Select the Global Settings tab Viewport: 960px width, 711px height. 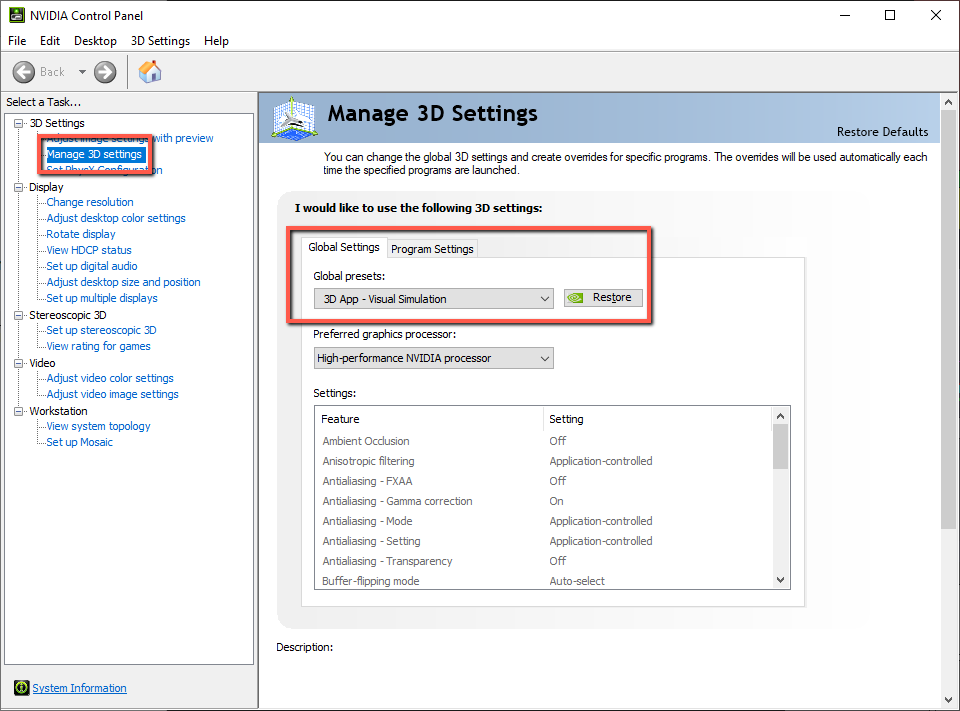point(344,247)
